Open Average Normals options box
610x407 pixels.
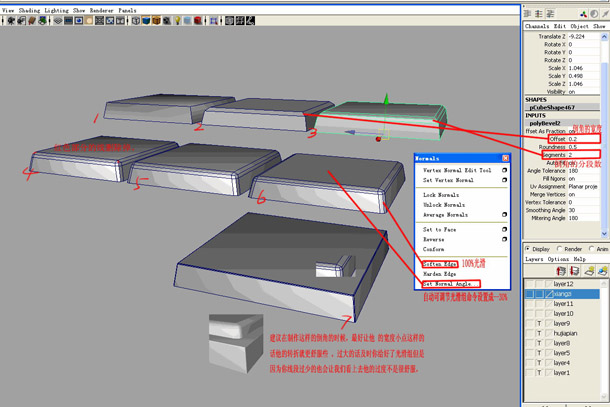(504, 214)
